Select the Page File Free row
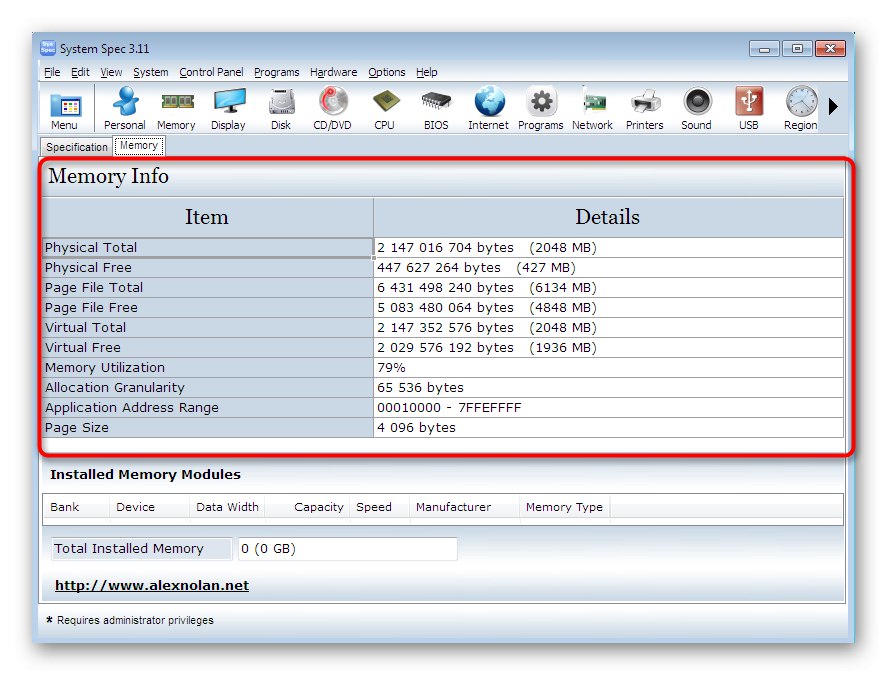 click(442, 308)
